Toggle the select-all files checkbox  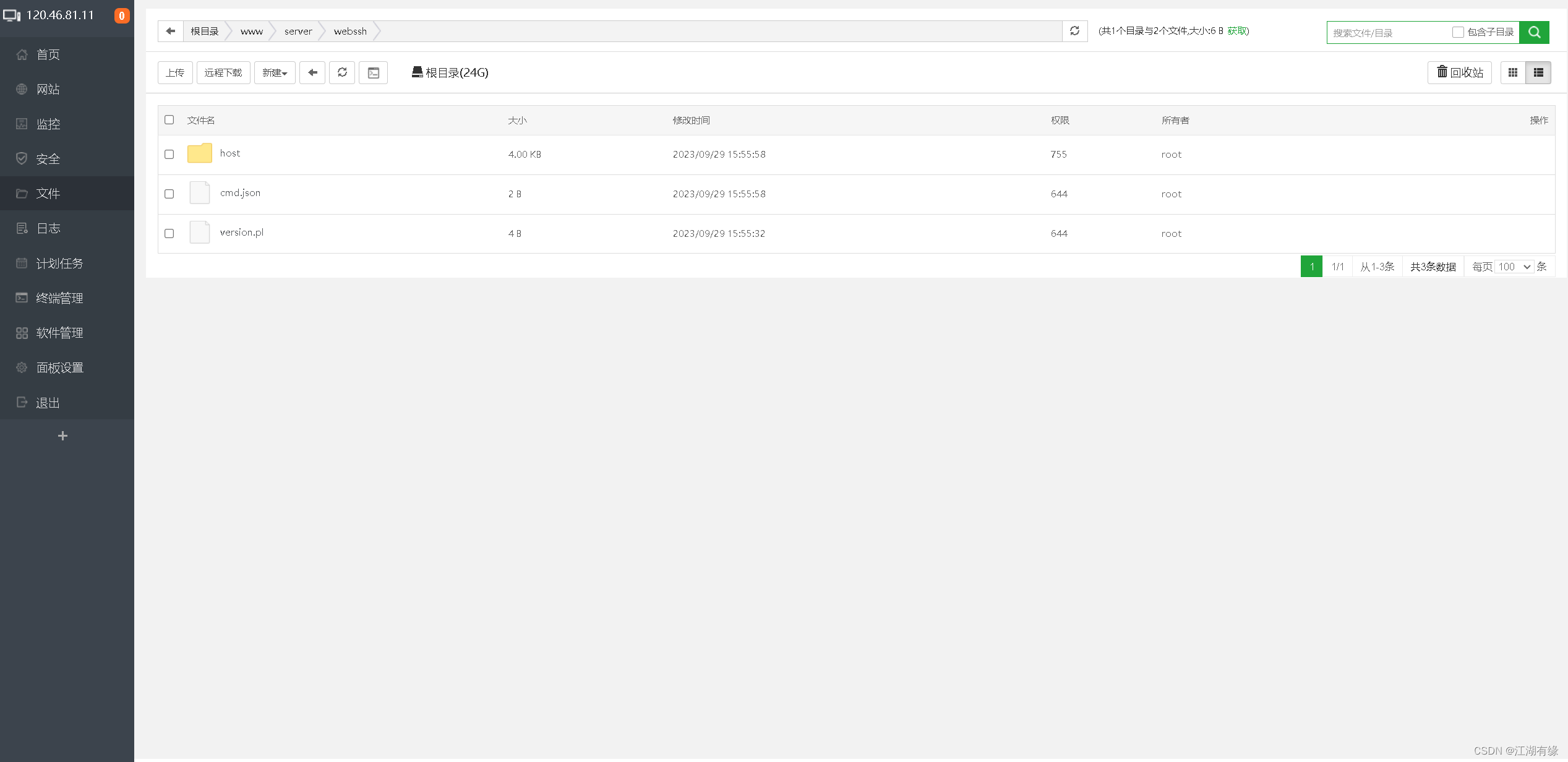click(x=169, y=120)
